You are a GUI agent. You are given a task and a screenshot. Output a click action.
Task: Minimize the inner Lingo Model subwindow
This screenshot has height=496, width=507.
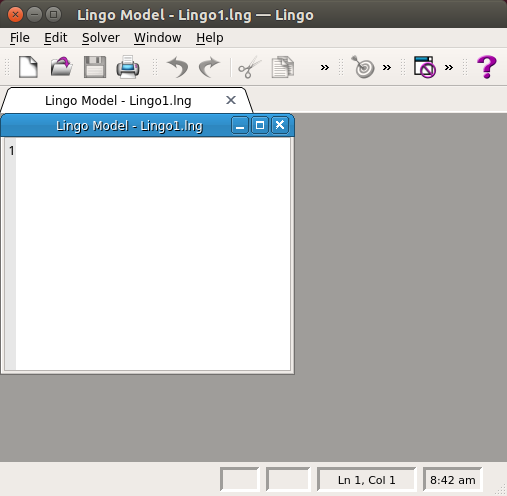(x=240, y=125)
